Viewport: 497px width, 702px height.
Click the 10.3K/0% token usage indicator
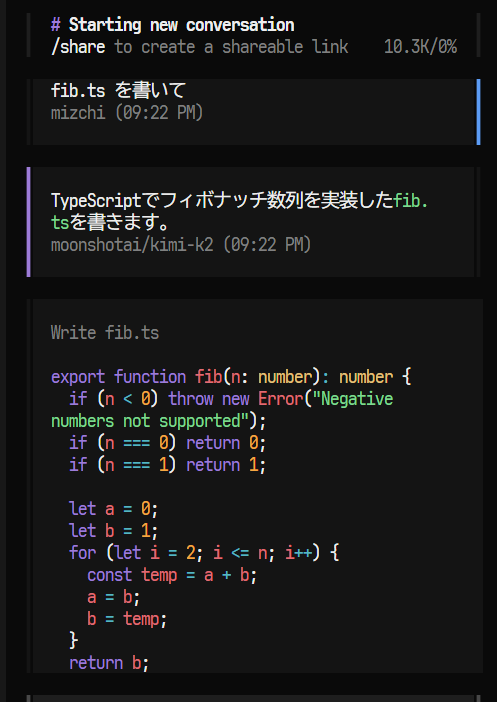(x=420, y=47)
